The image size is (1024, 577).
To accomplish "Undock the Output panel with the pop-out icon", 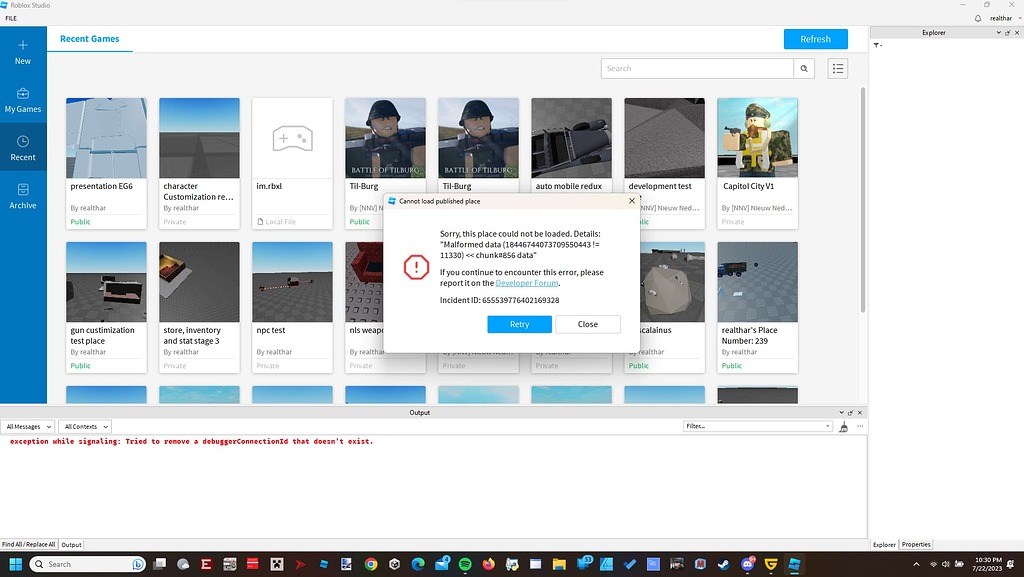I will click(850, 412).
